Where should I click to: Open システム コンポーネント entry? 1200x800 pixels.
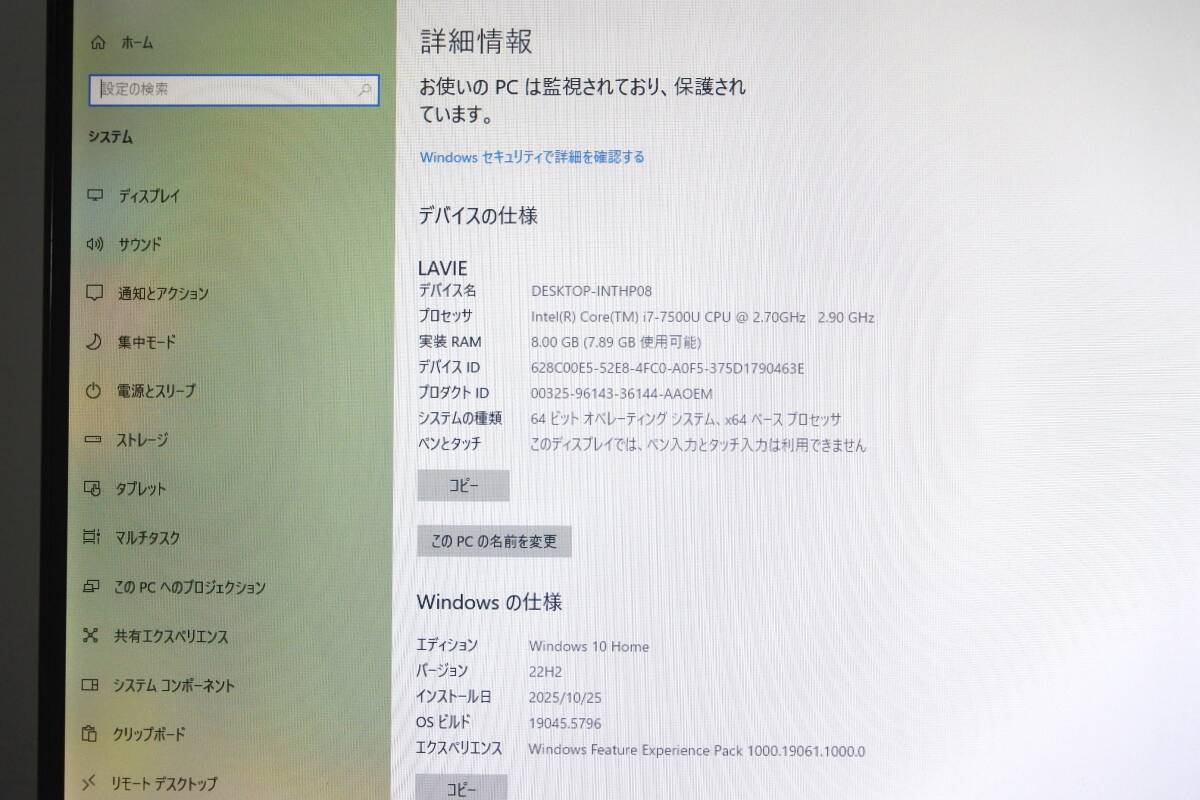pyautogui.click(x=173, y=686)
